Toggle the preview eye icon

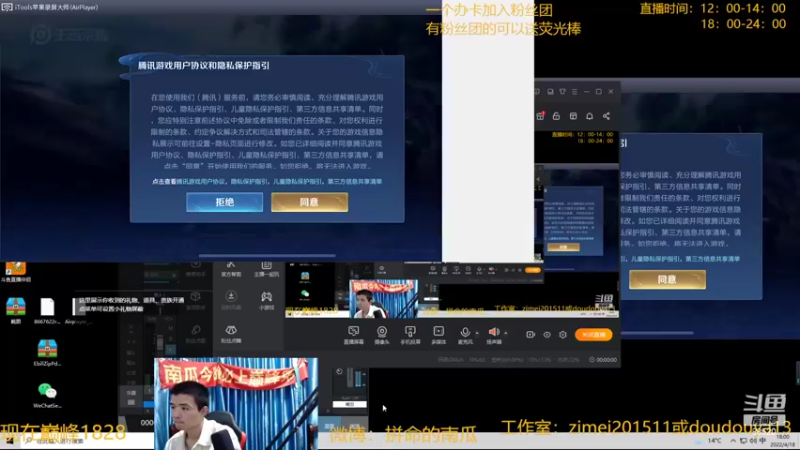point(547,335)
